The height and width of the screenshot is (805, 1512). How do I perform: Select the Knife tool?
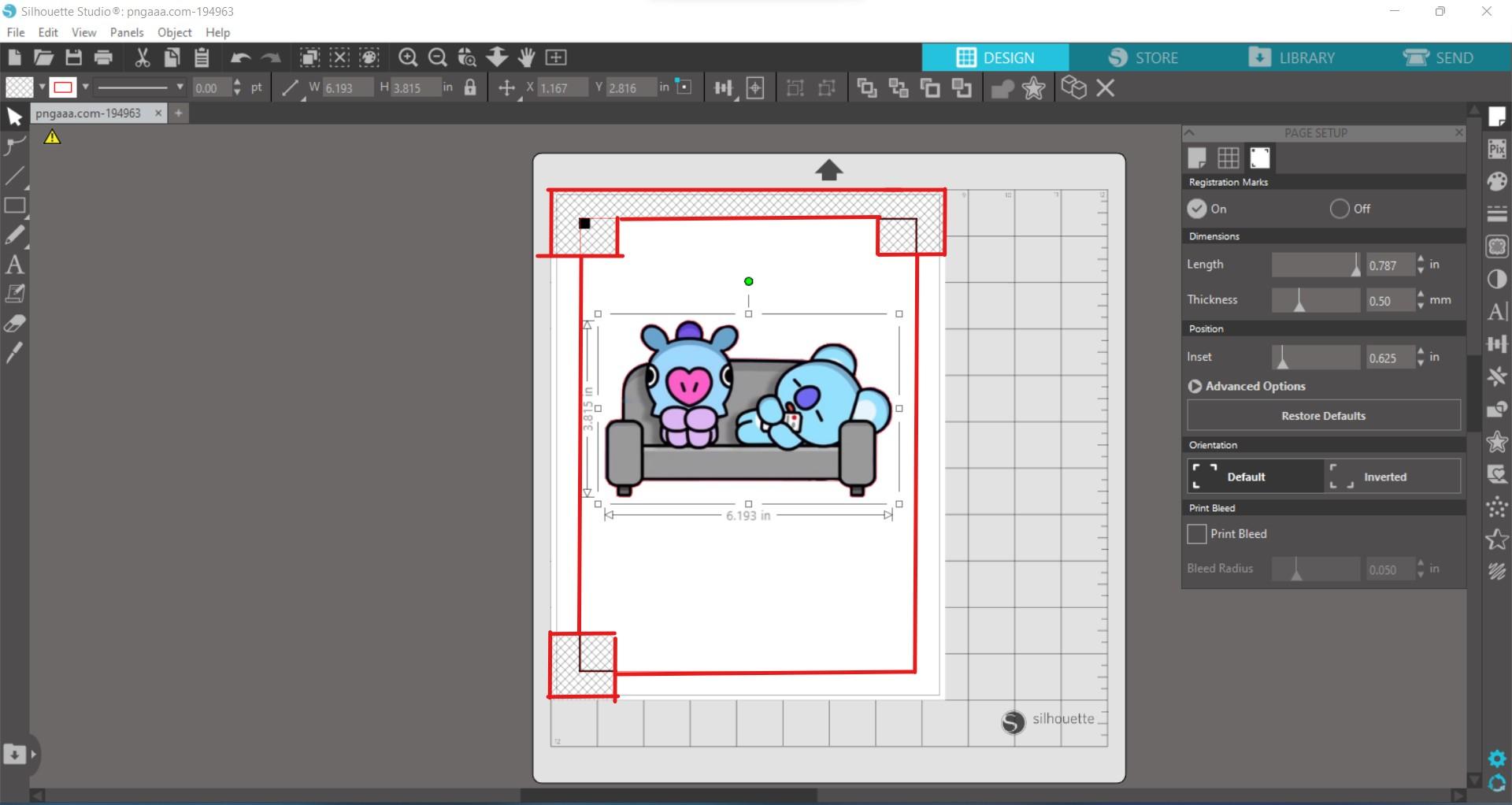point(14,353)
